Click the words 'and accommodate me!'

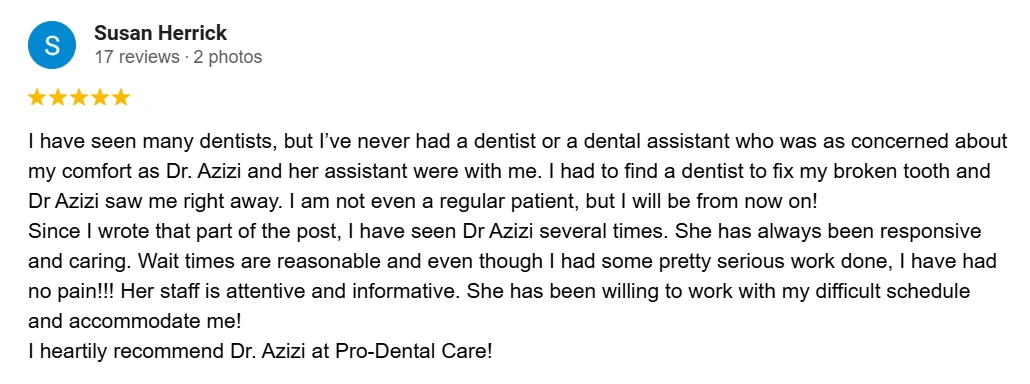pos(135,322)
